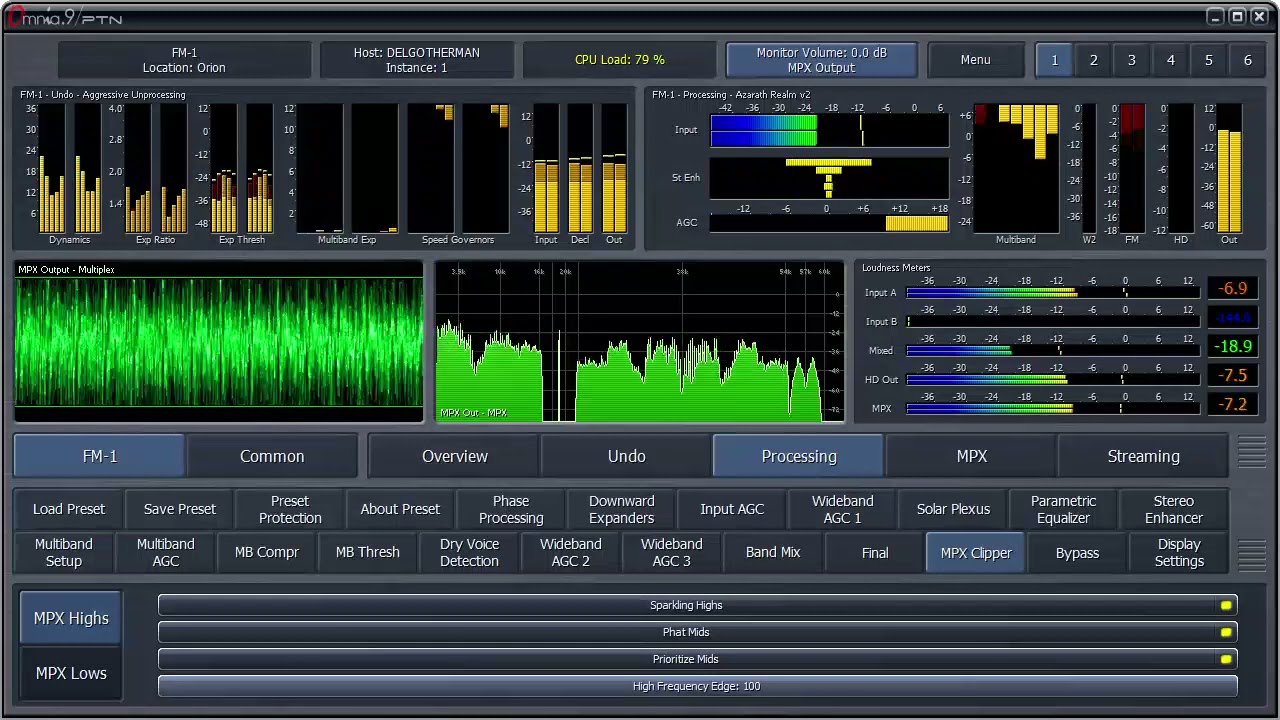Open the Wideband AGC 1 section
1280x720 pixels.
[x=842, y=509]
